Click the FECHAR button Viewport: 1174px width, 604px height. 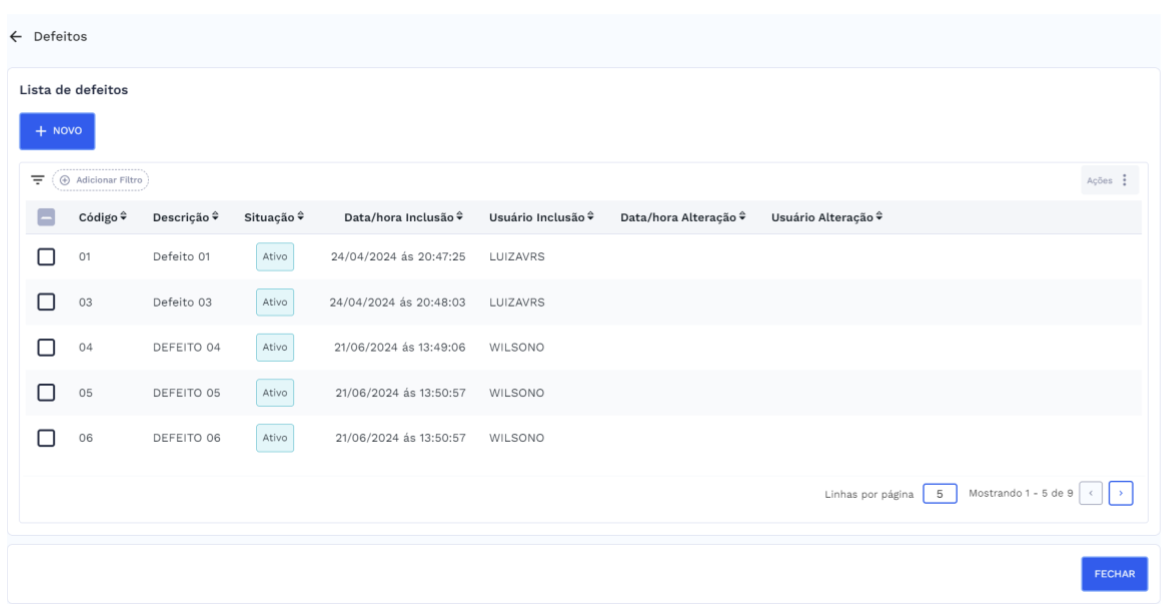click(x=1114, y=575)
